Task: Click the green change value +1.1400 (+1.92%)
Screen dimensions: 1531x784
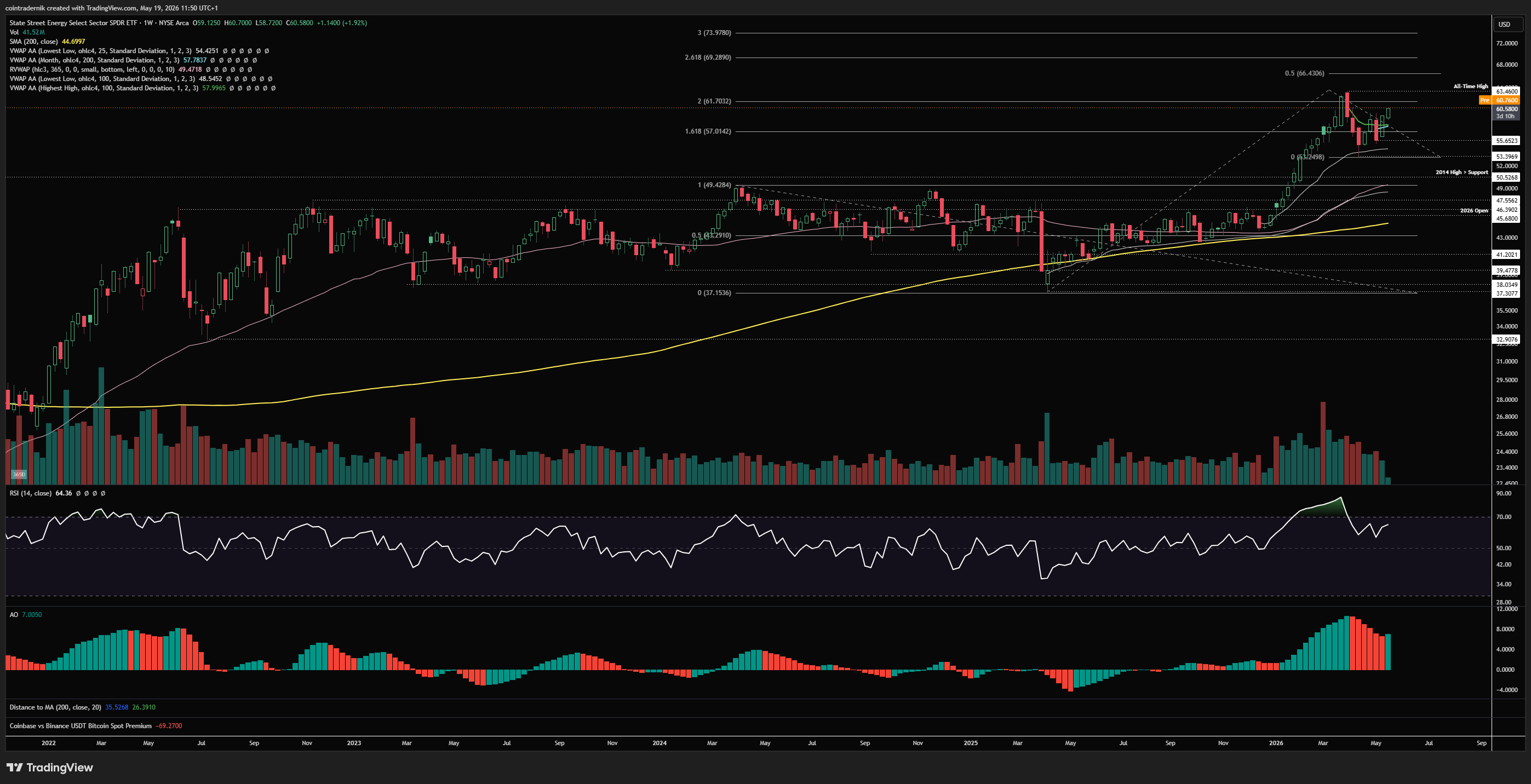Action: coord(342,23)
